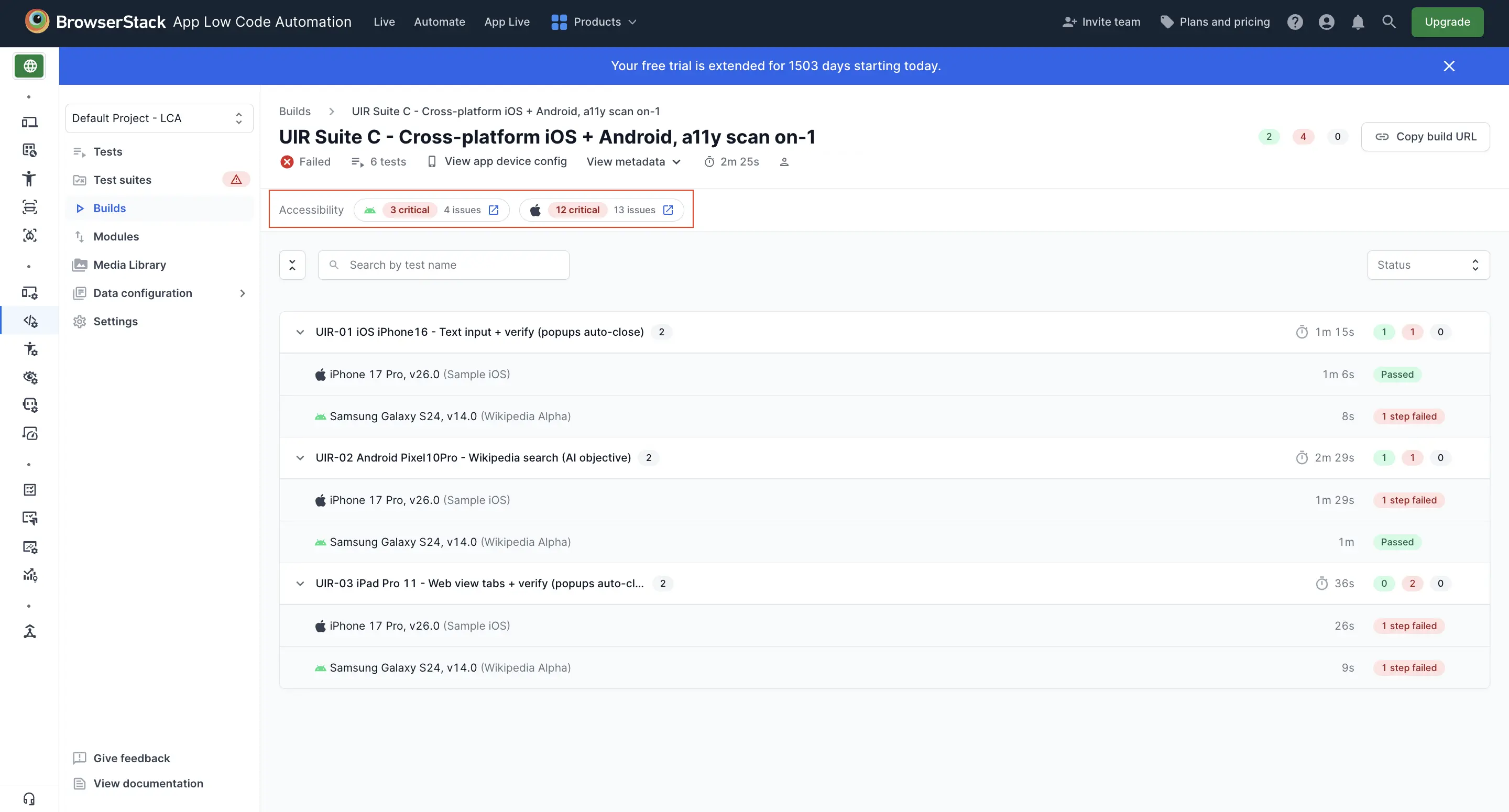This screenshot has width=1509, height=812.
Task: Open Modules in sidebar
Action: [159, 237]
